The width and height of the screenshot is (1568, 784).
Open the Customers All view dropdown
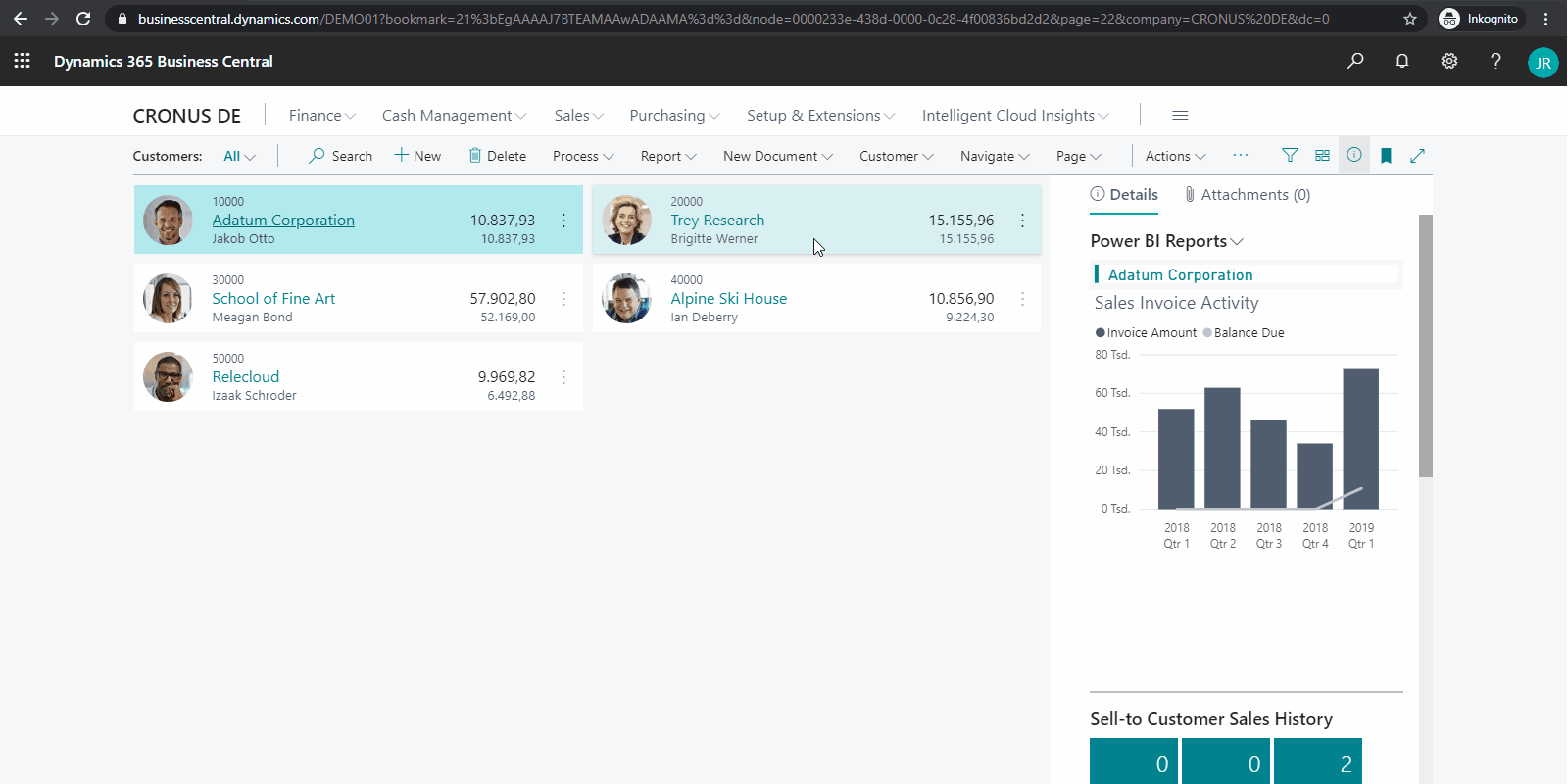(x=239, y=156)
